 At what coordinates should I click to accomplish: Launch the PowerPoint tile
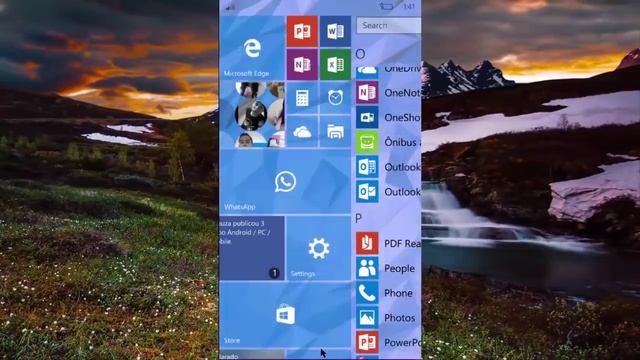point(302,31)
